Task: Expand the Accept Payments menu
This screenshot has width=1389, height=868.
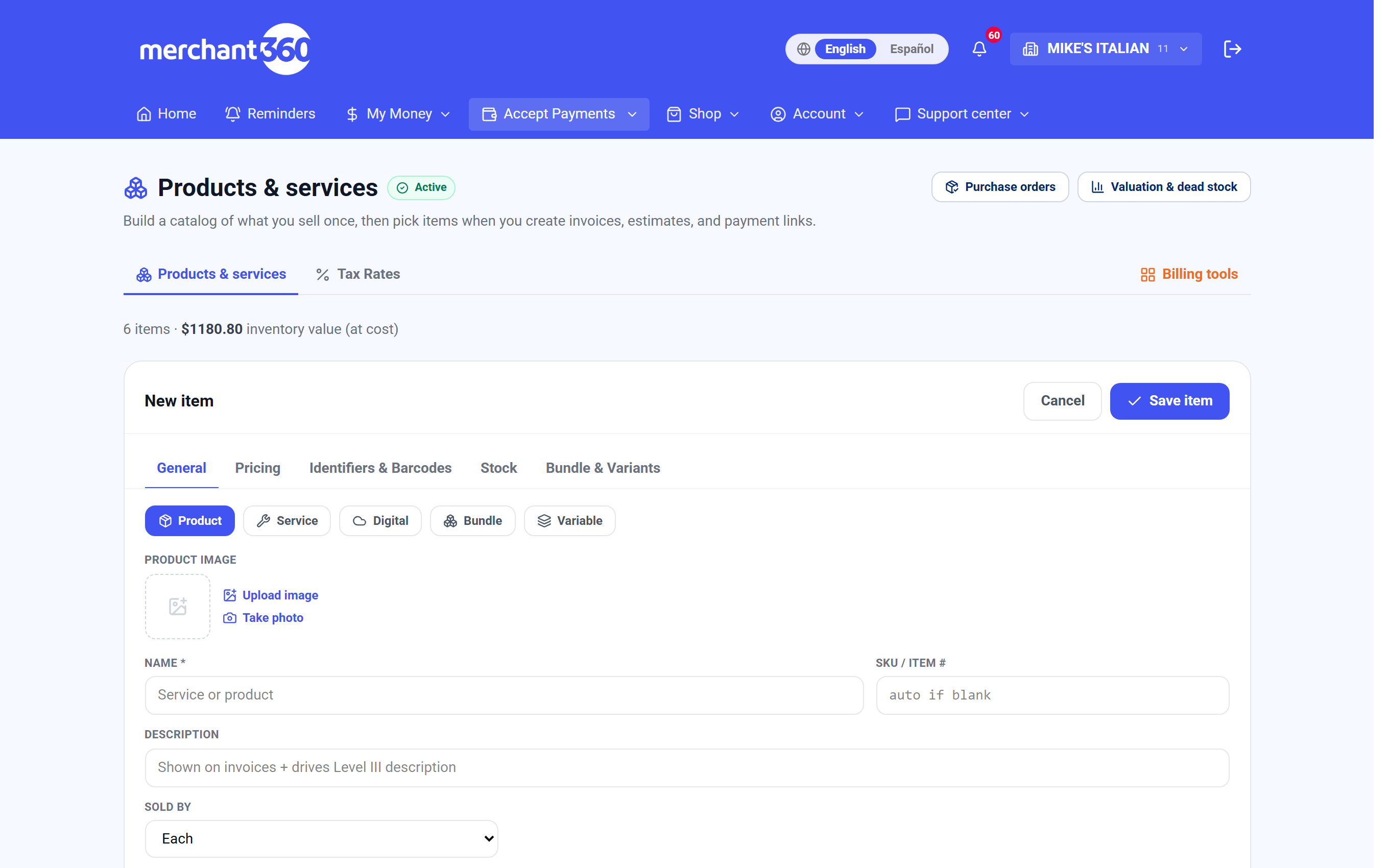Action: tap(559, 114)
